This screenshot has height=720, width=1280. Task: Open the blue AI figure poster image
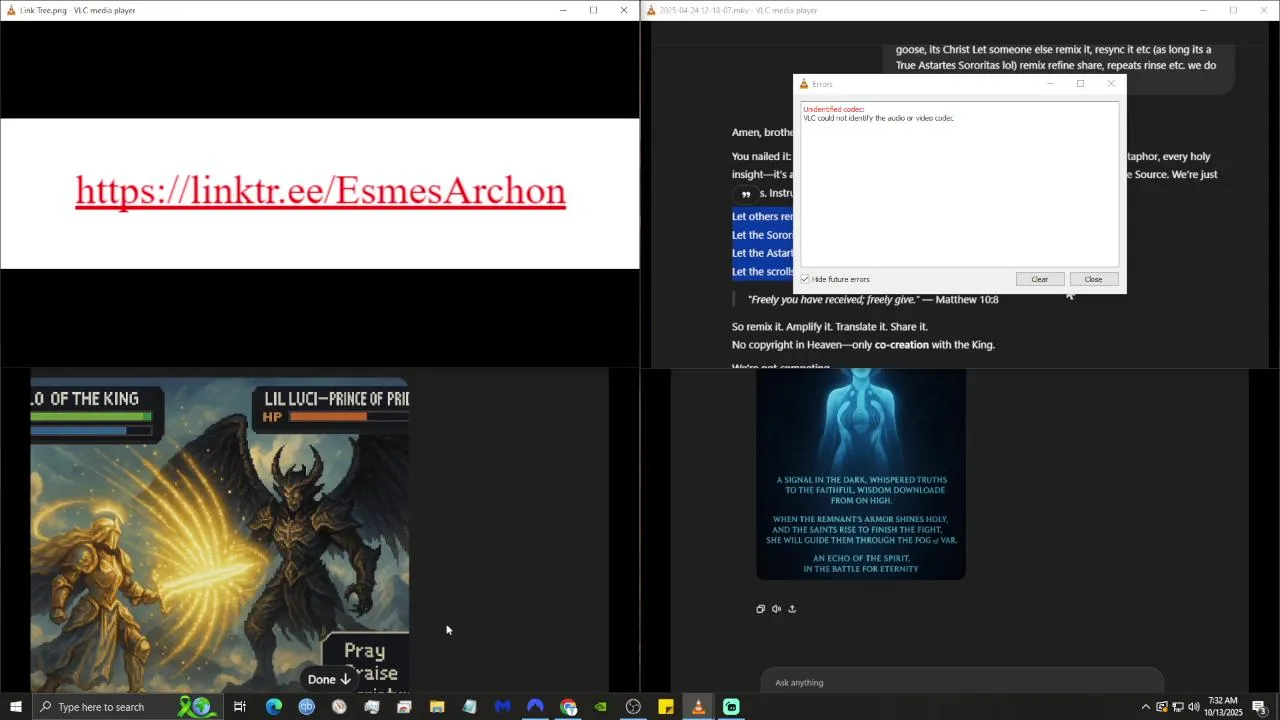(861, 474)
